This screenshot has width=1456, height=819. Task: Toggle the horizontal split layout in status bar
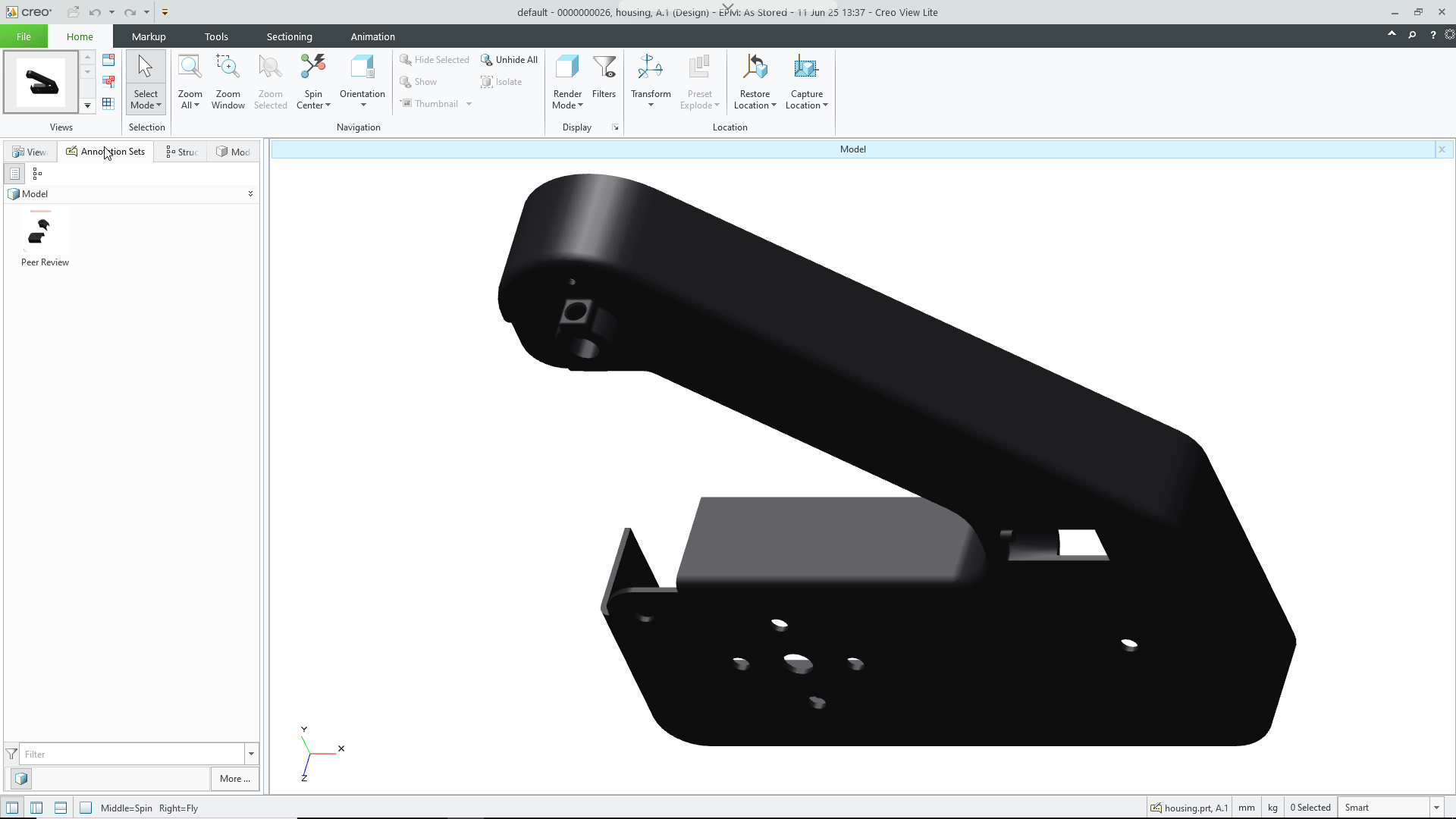pos(61,808)
